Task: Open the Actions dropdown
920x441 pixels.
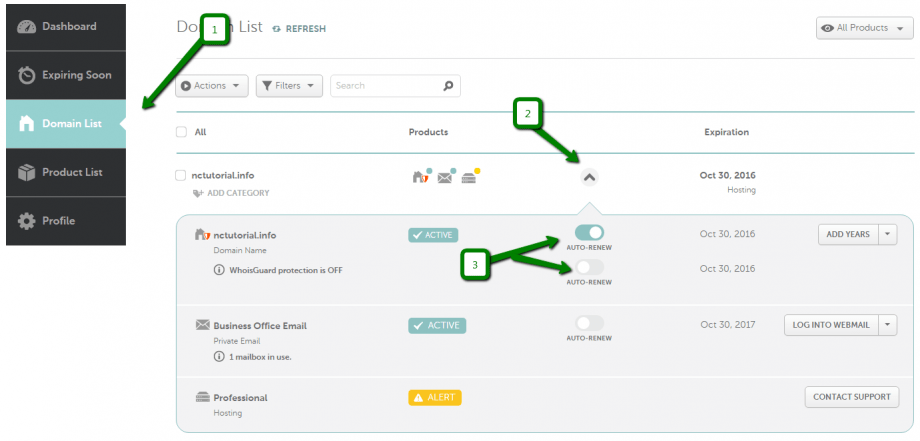Action: [212, 86]
